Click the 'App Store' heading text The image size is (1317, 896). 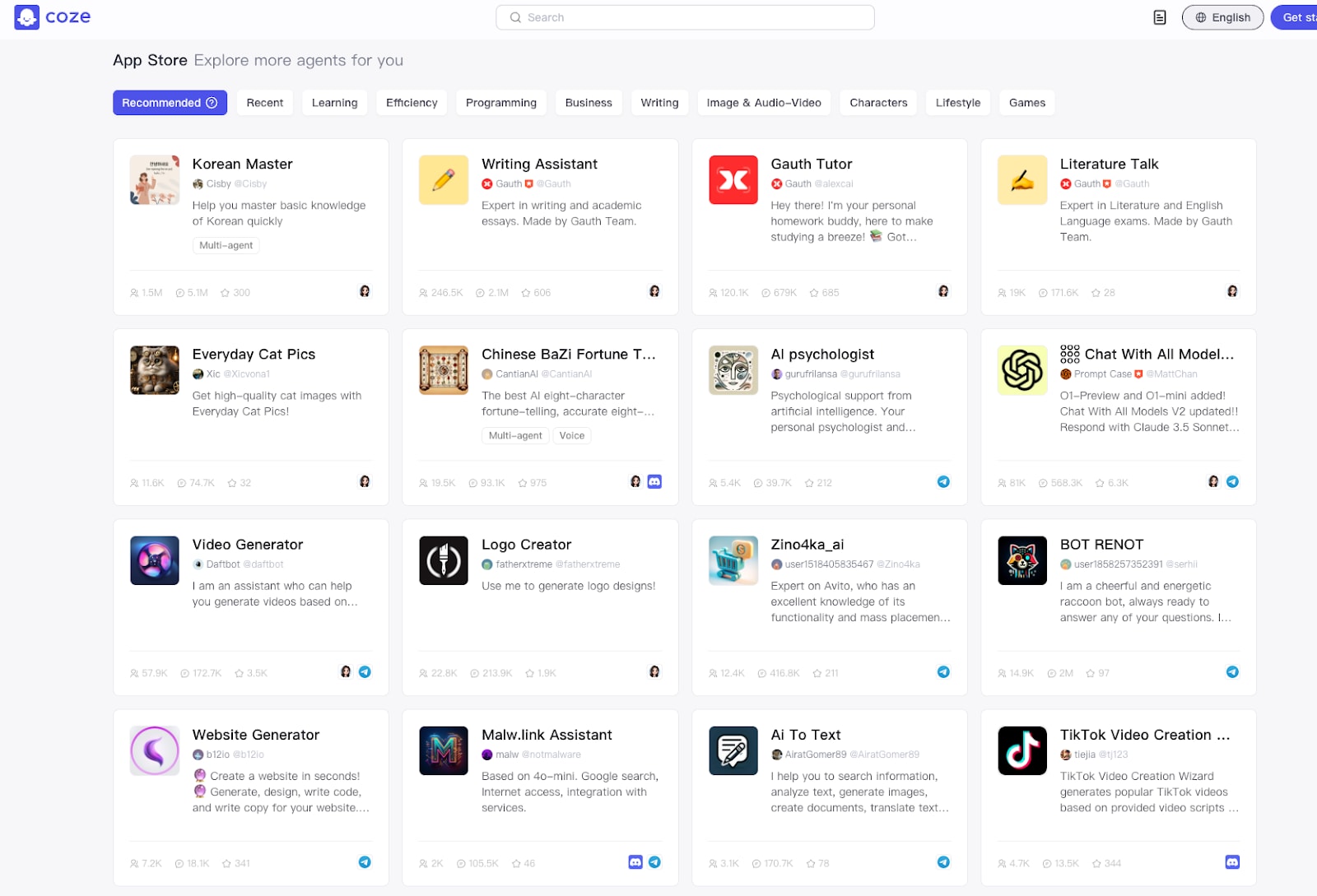150,60
